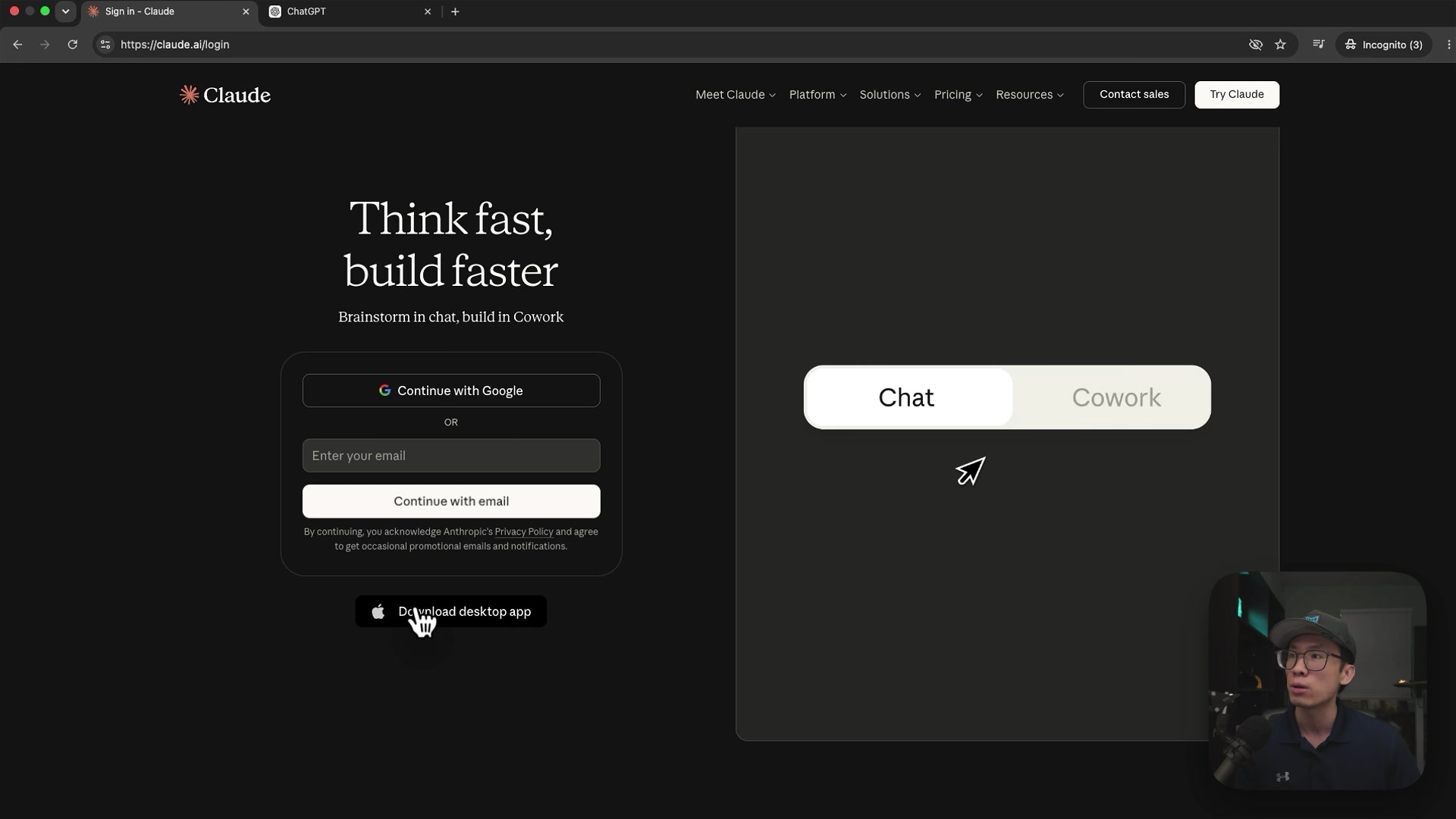Viewport: 1456px width, 819px height.
Task: Click the browser forward arrow
Action: 45,45
